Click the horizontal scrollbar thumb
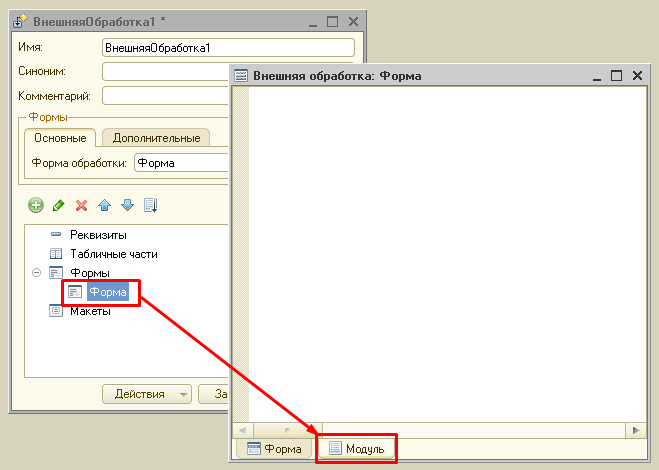659x470 pixels. (287, 430)
